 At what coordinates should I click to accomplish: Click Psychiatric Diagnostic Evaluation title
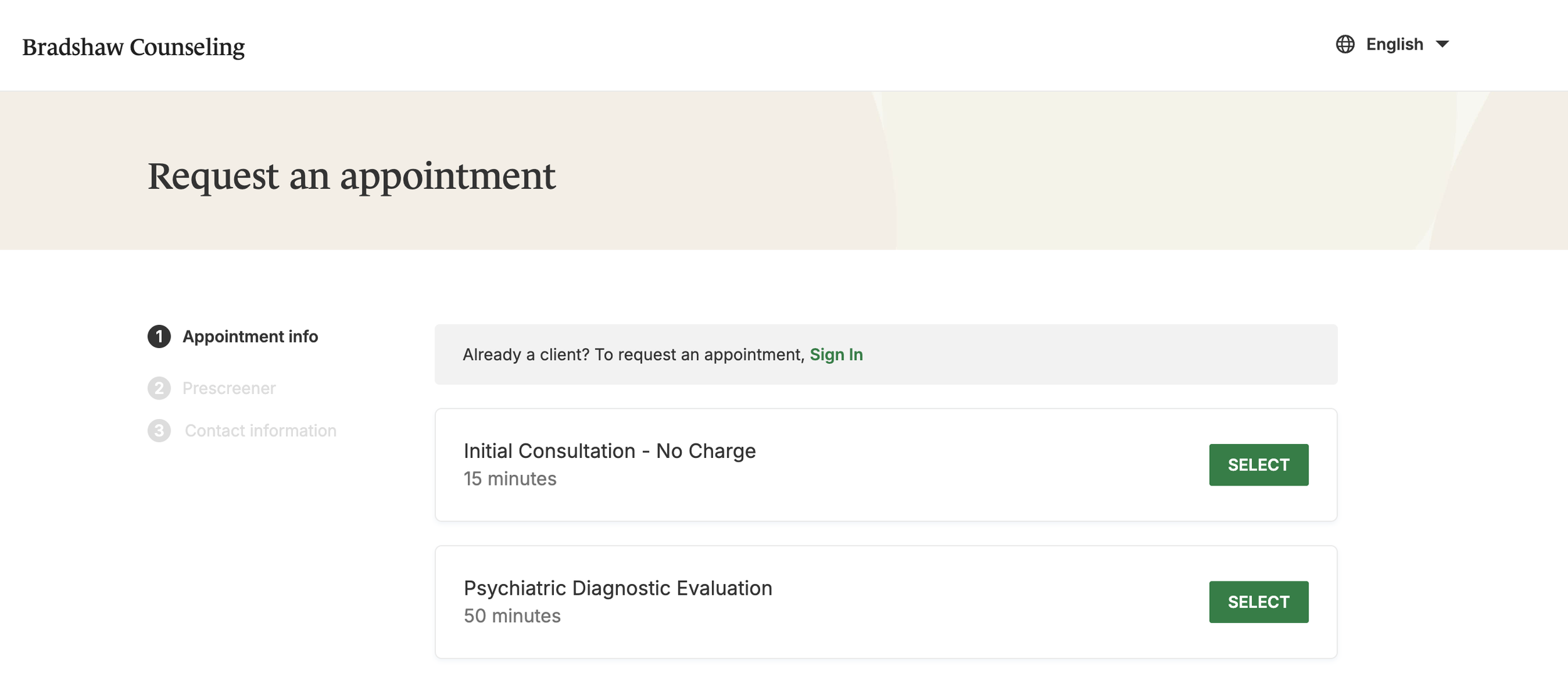[x=618, y=588]
